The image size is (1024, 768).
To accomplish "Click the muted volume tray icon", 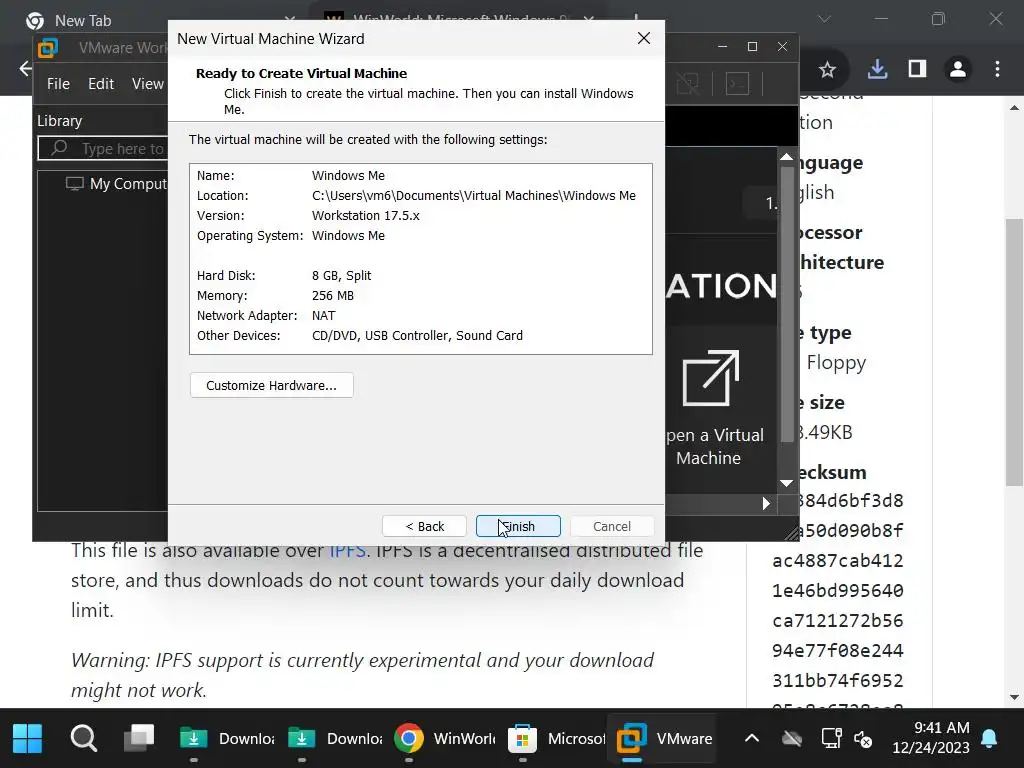I will point(863,739).
